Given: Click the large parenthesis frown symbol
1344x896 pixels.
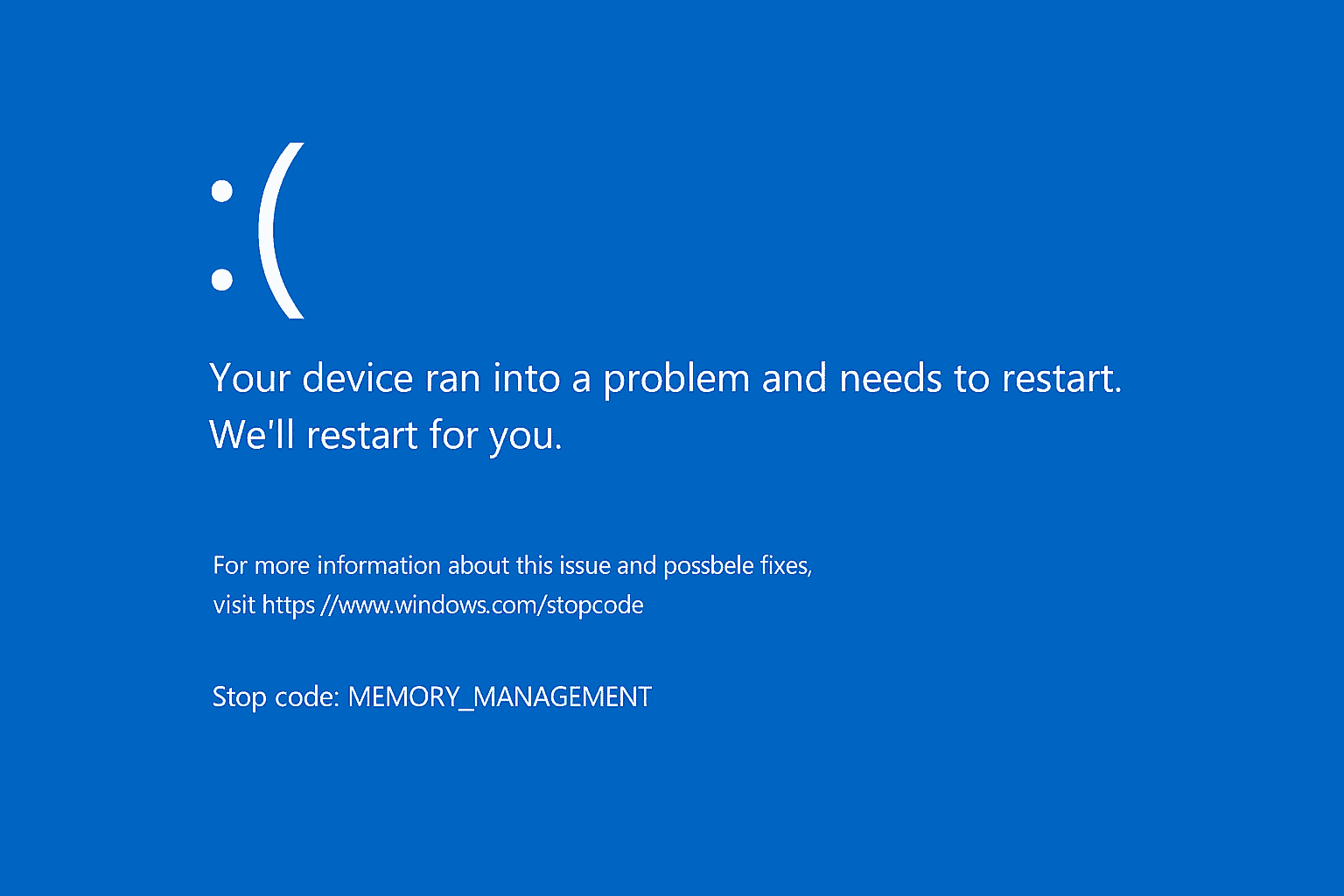Looking at the screenshot, I should click(280, 232).
